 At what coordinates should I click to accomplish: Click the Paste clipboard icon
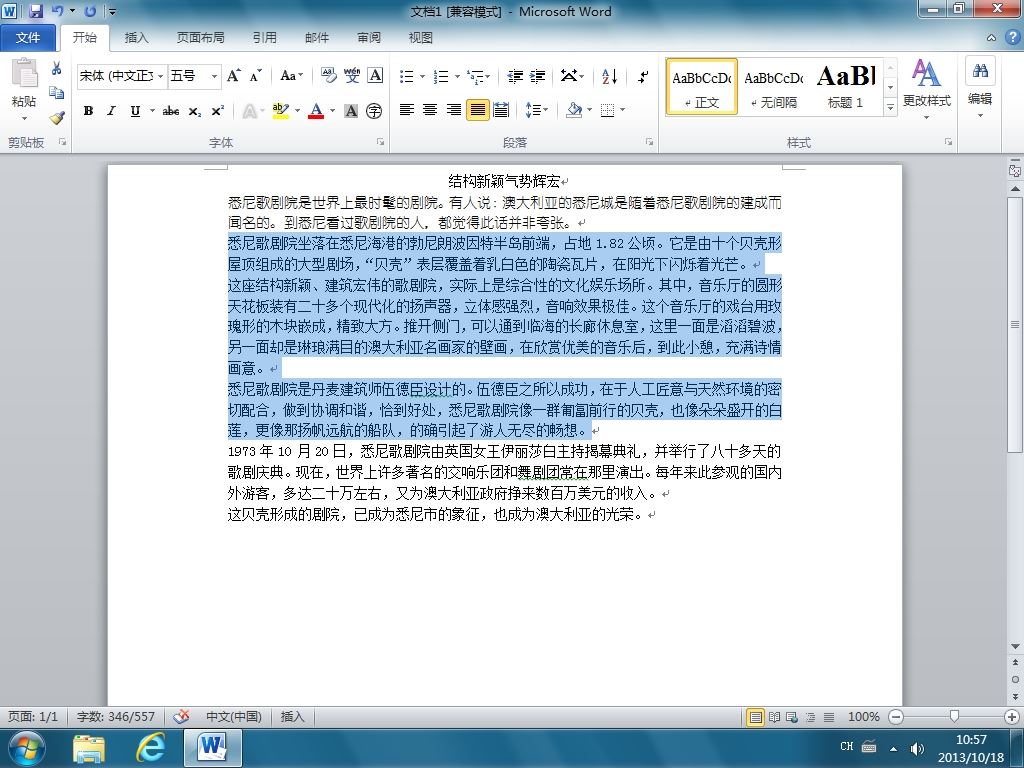pyautogui.click(x=24, y=73)
